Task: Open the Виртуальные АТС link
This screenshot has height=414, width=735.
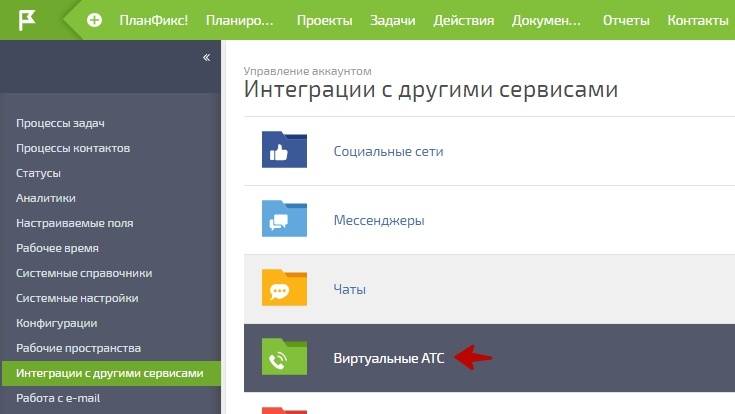Action: pyautogui.click(x=389, y=358)
